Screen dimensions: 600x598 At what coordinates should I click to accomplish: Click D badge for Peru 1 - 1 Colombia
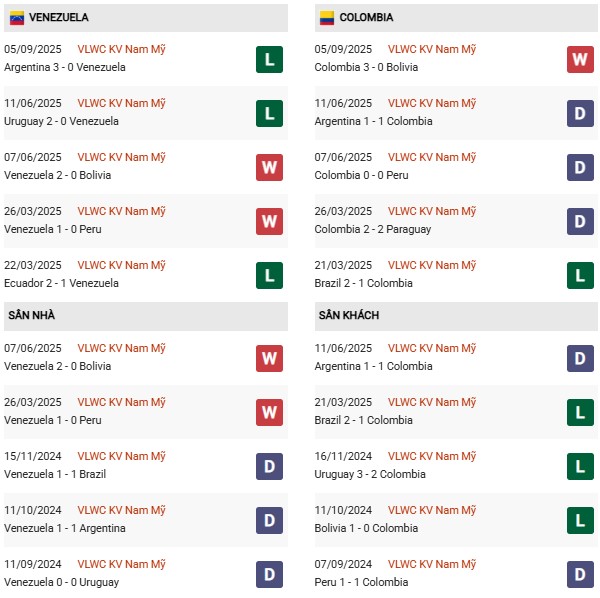pyautogui.click(x=580, y=574)
